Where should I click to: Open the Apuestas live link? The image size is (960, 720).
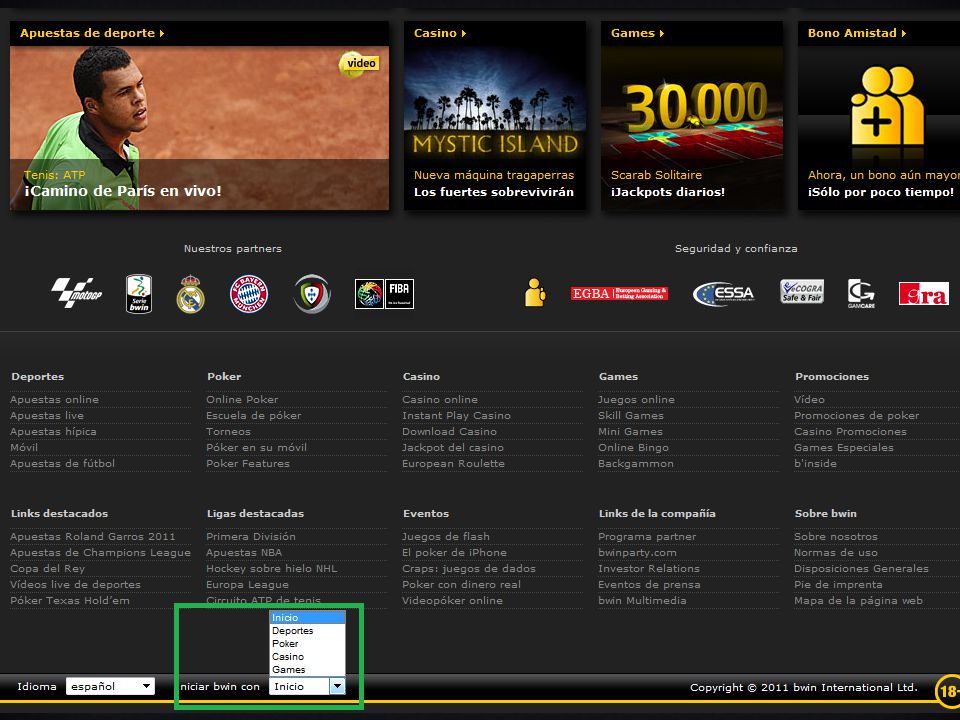coord(47,415)
